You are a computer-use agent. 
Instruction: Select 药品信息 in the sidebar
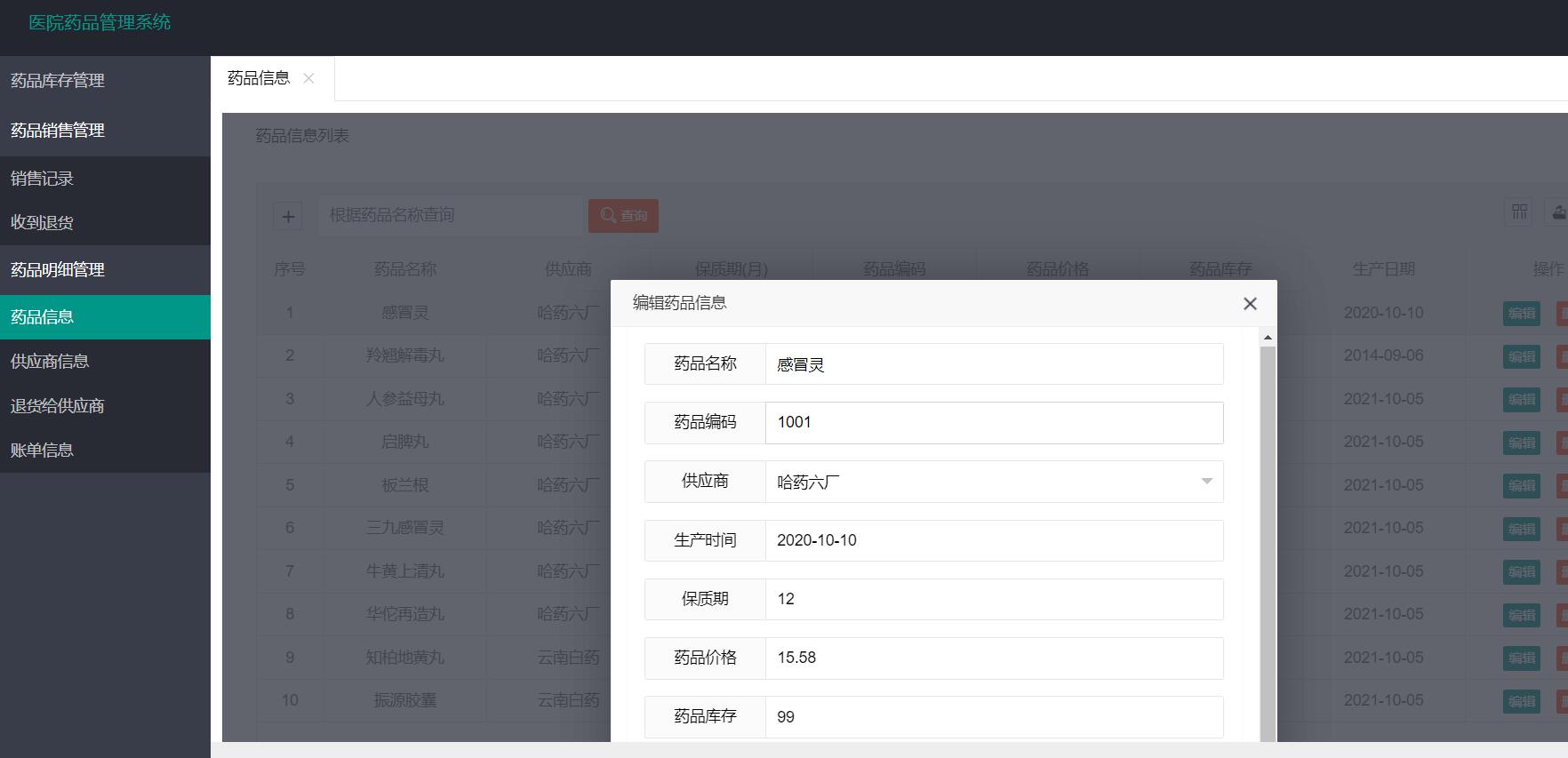[105, 317]
